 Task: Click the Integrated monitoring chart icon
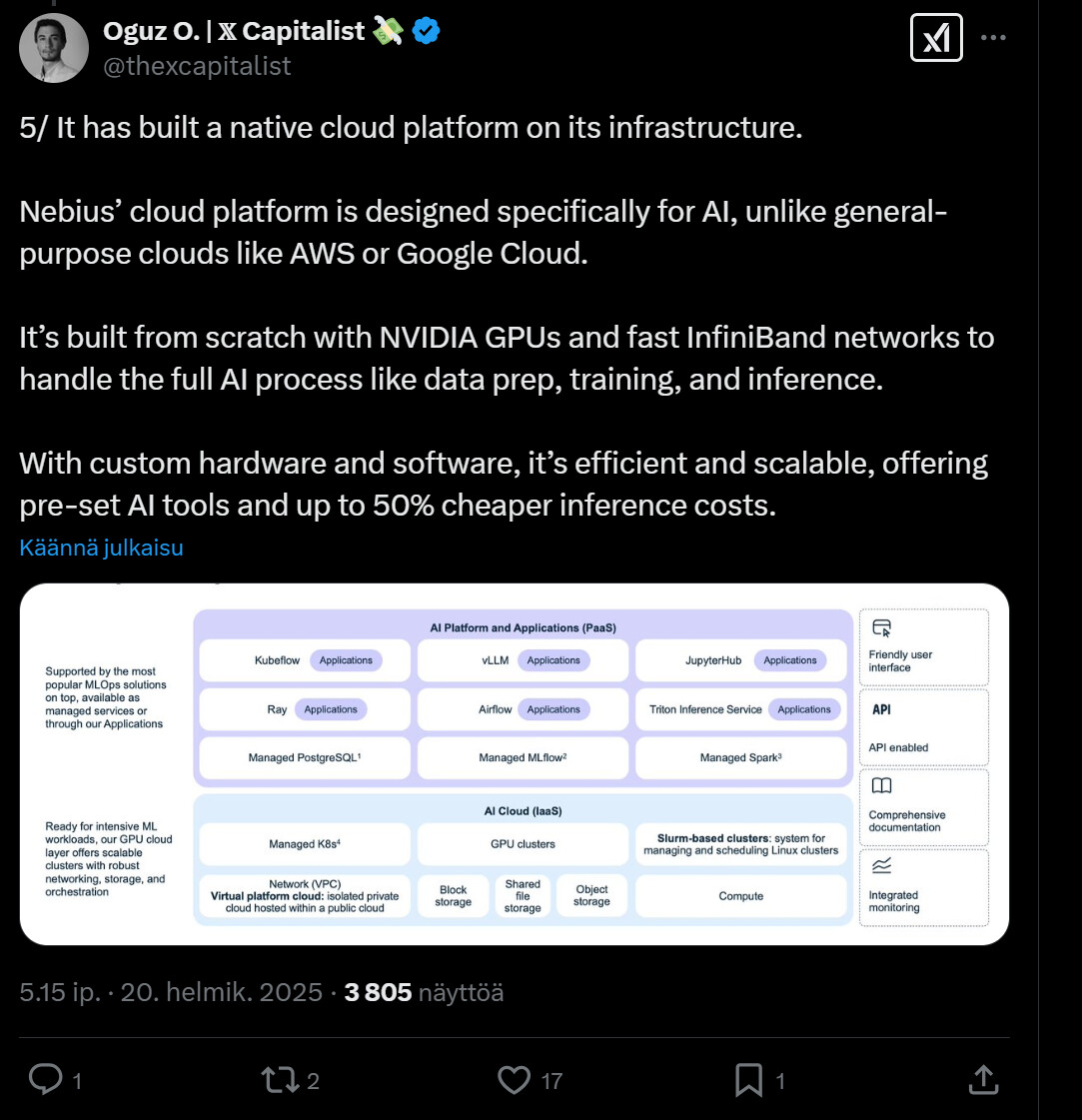881,866
